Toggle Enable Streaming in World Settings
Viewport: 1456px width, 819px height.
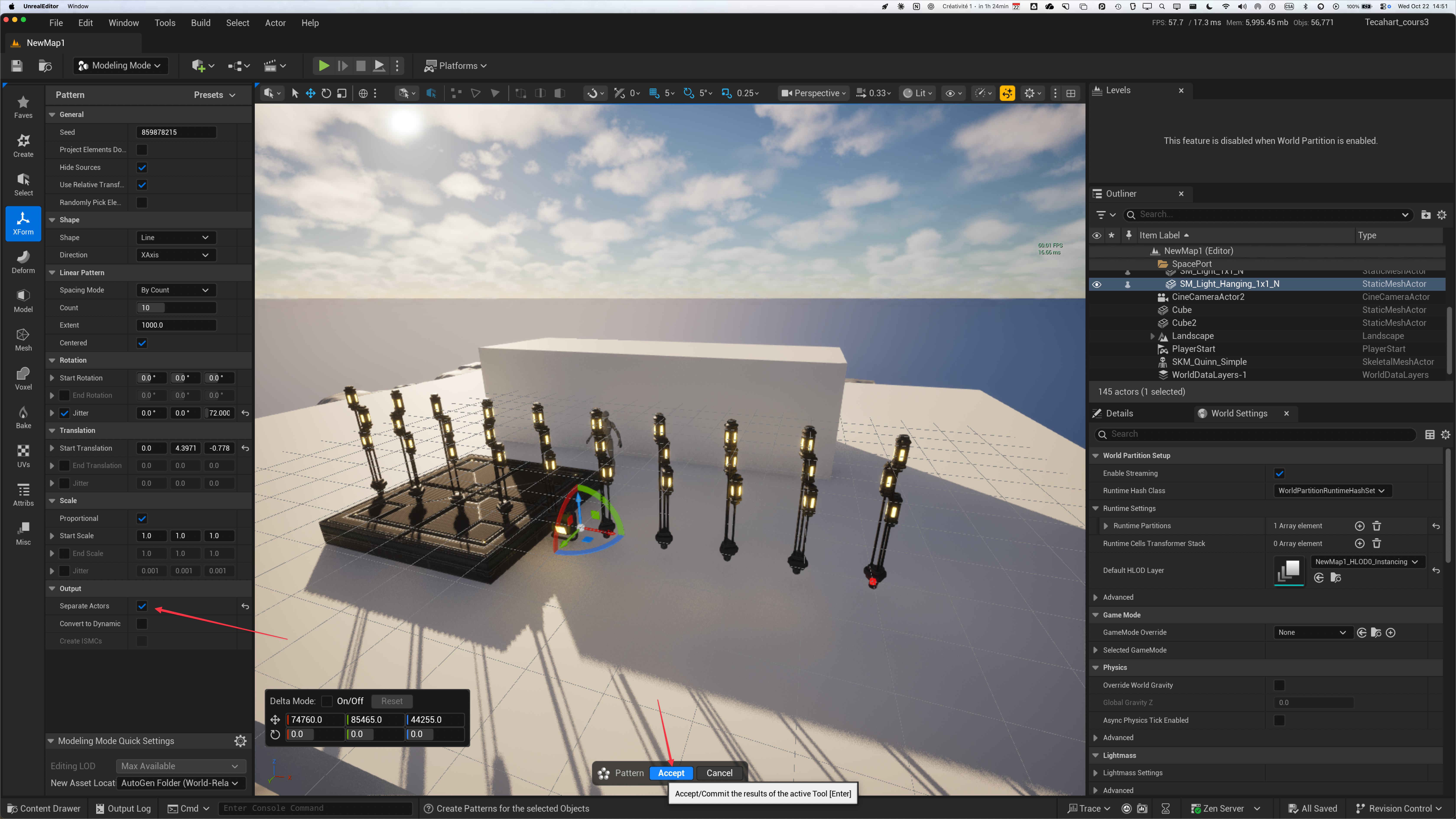click(x=1280, y=474)
